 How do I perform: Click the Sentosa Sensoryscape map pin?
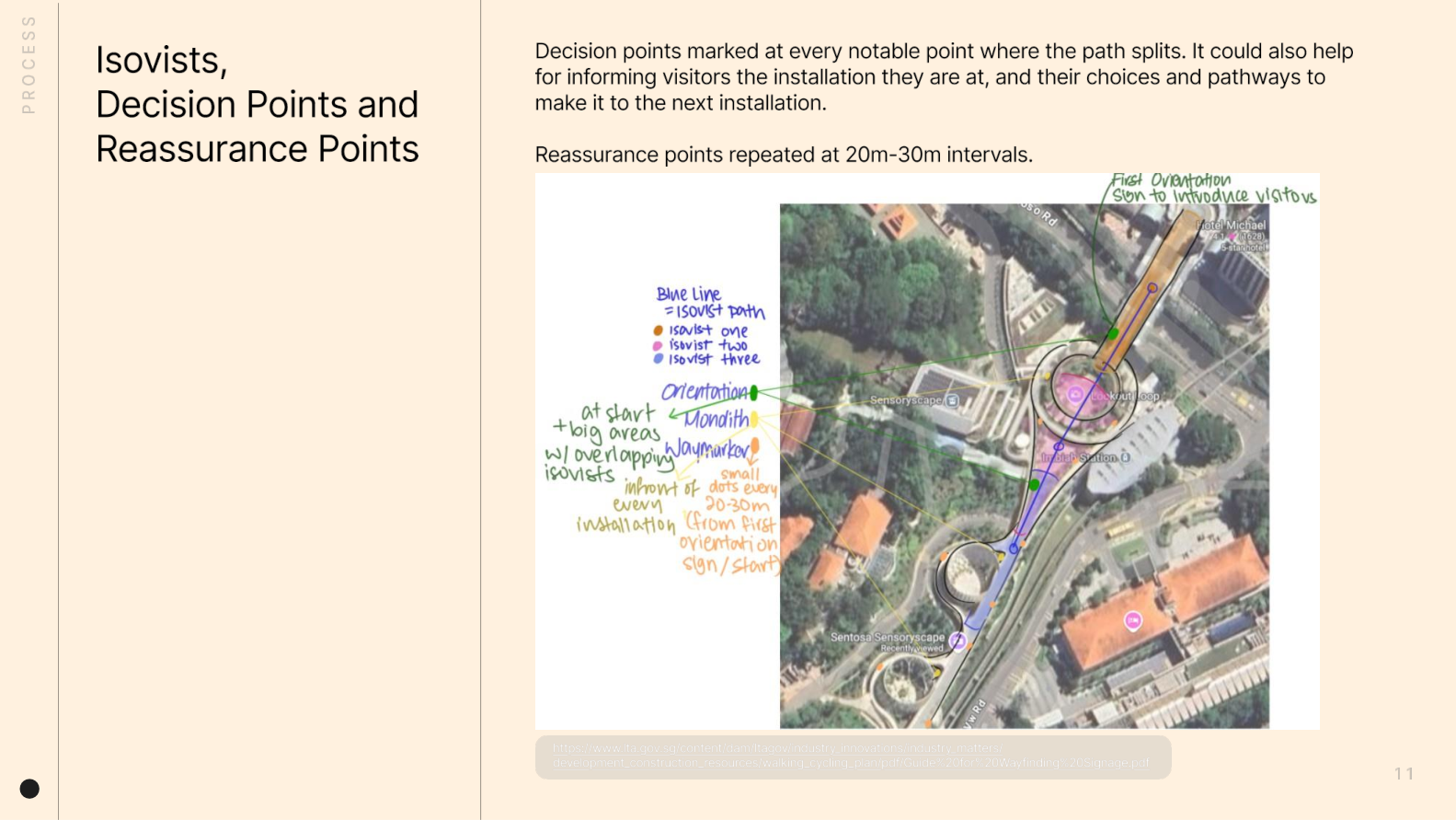coord(957,641)
